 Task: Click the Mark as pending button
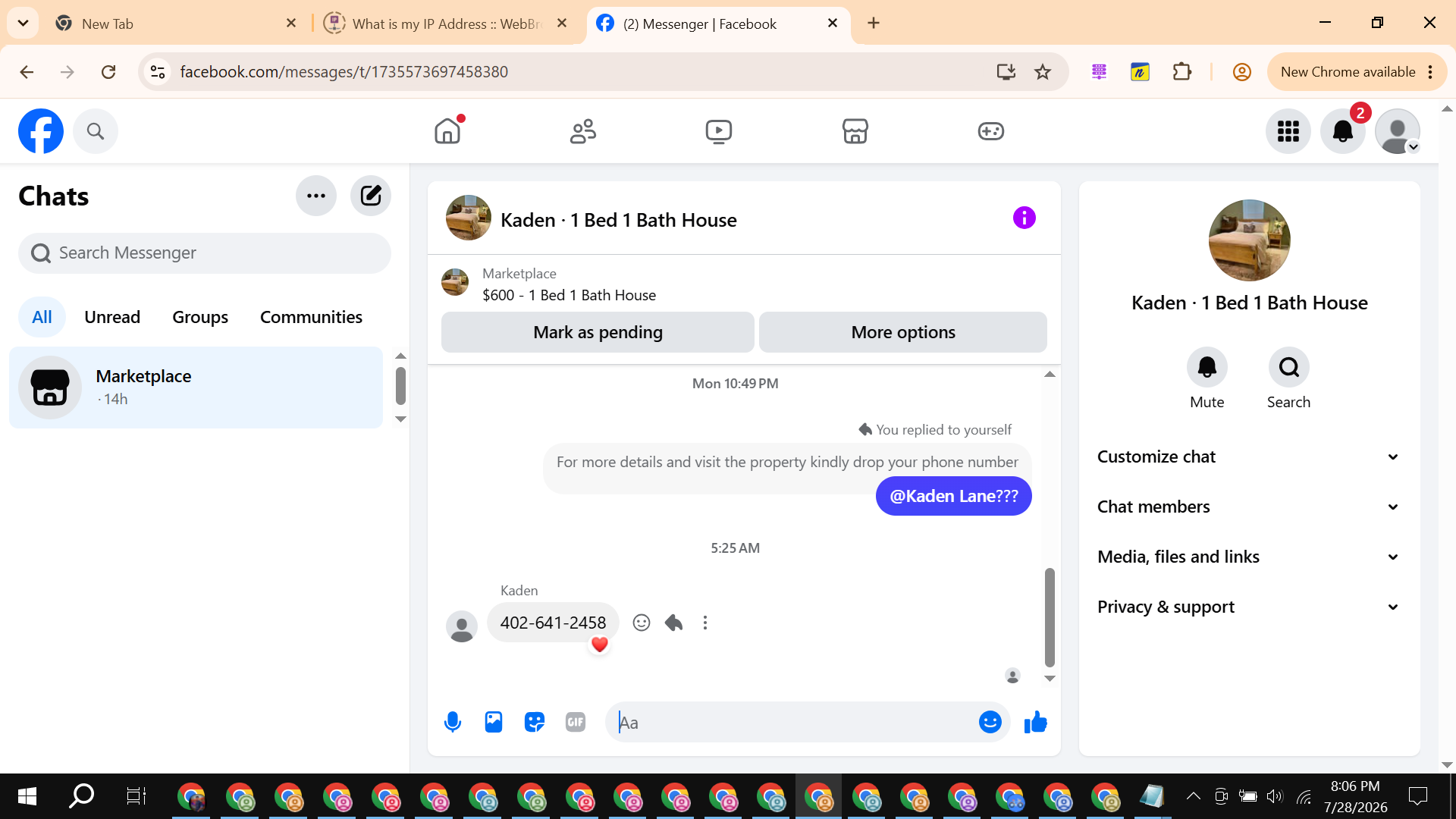pyautogui.click(x=598, y=332)
